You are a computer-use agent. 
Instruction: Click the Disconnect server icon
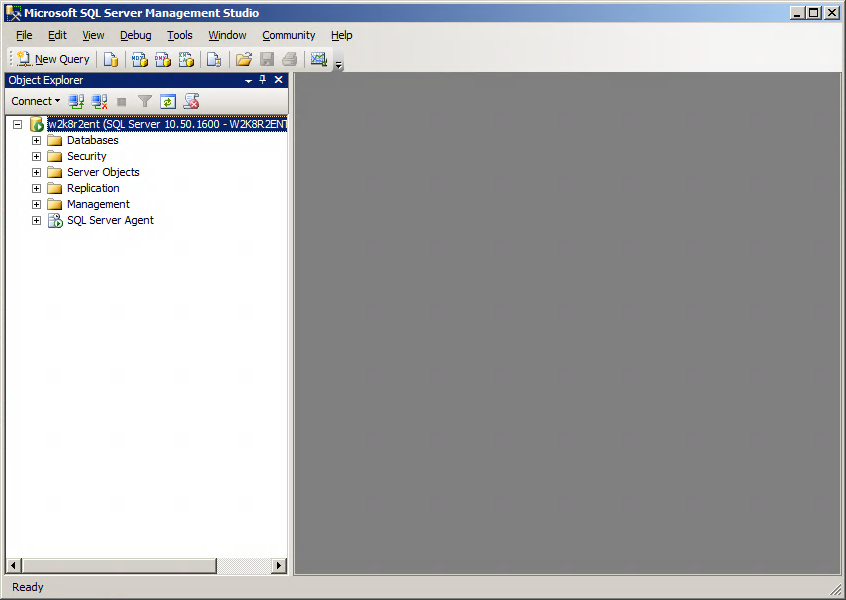99,101
